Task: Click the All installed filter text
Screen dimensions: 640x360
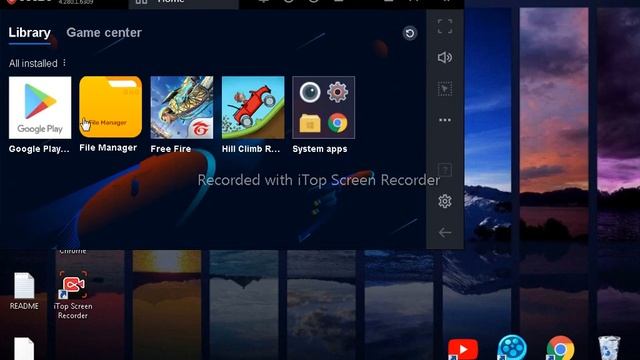Action: coord(33,63)
